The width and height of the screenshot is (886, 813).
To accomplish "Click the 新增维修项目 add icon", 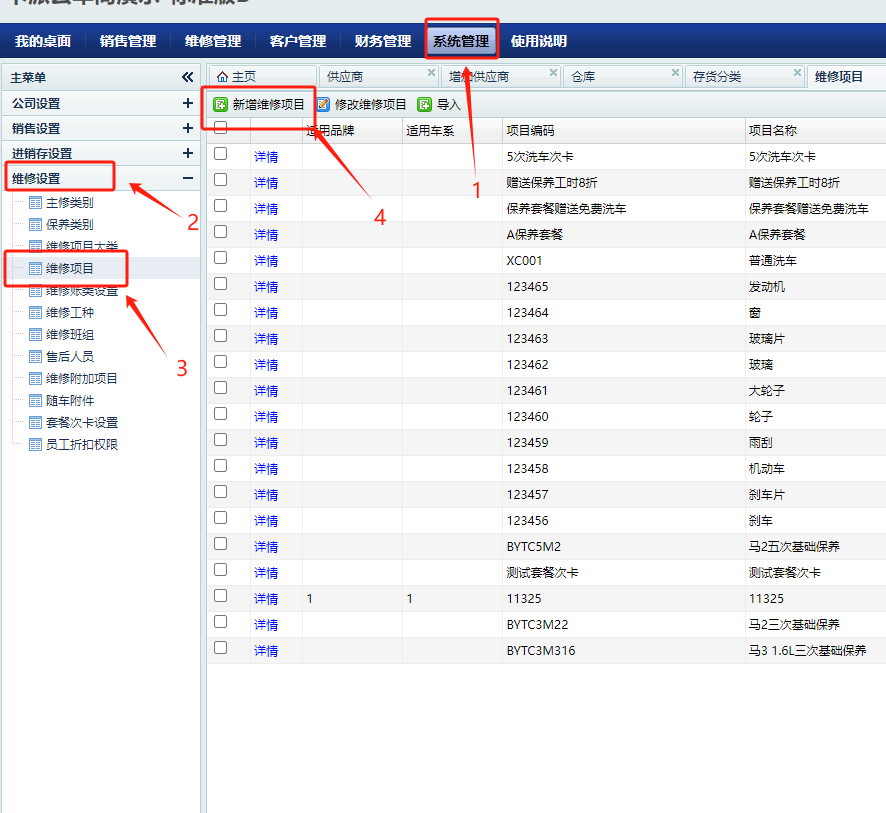I will pos(221,104).
